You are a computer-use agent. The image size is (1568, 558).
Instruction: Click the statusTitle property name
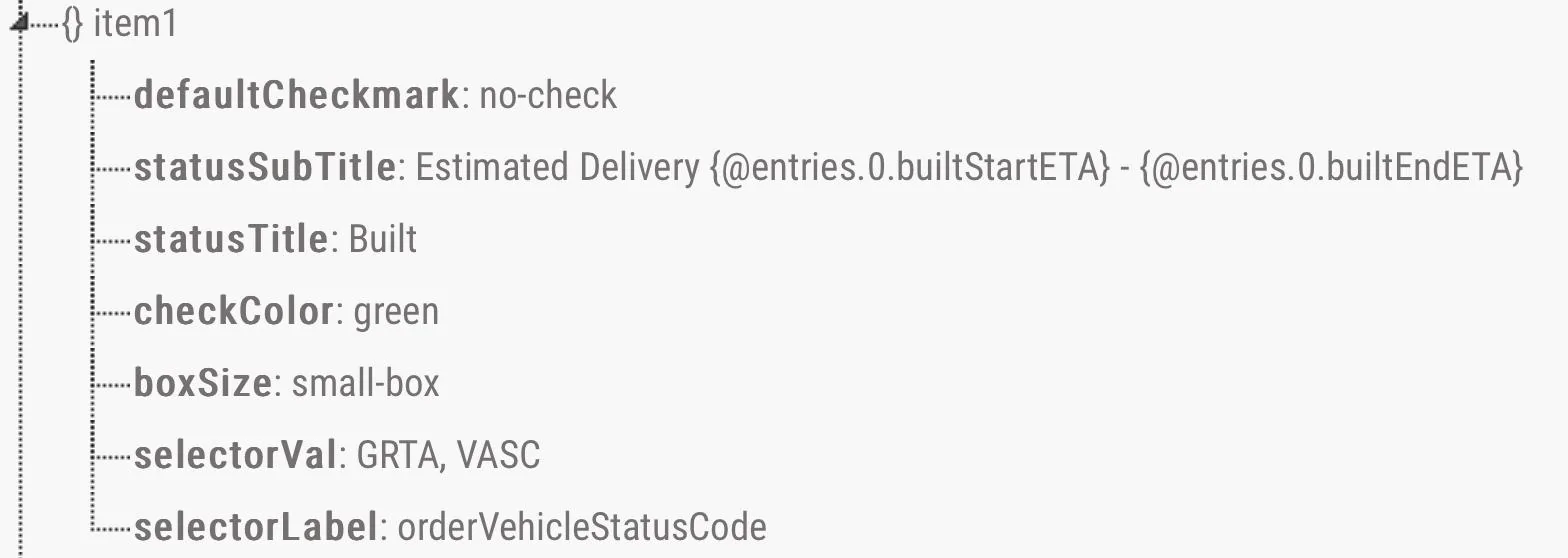pyautogui.click(x=231, y=239)
